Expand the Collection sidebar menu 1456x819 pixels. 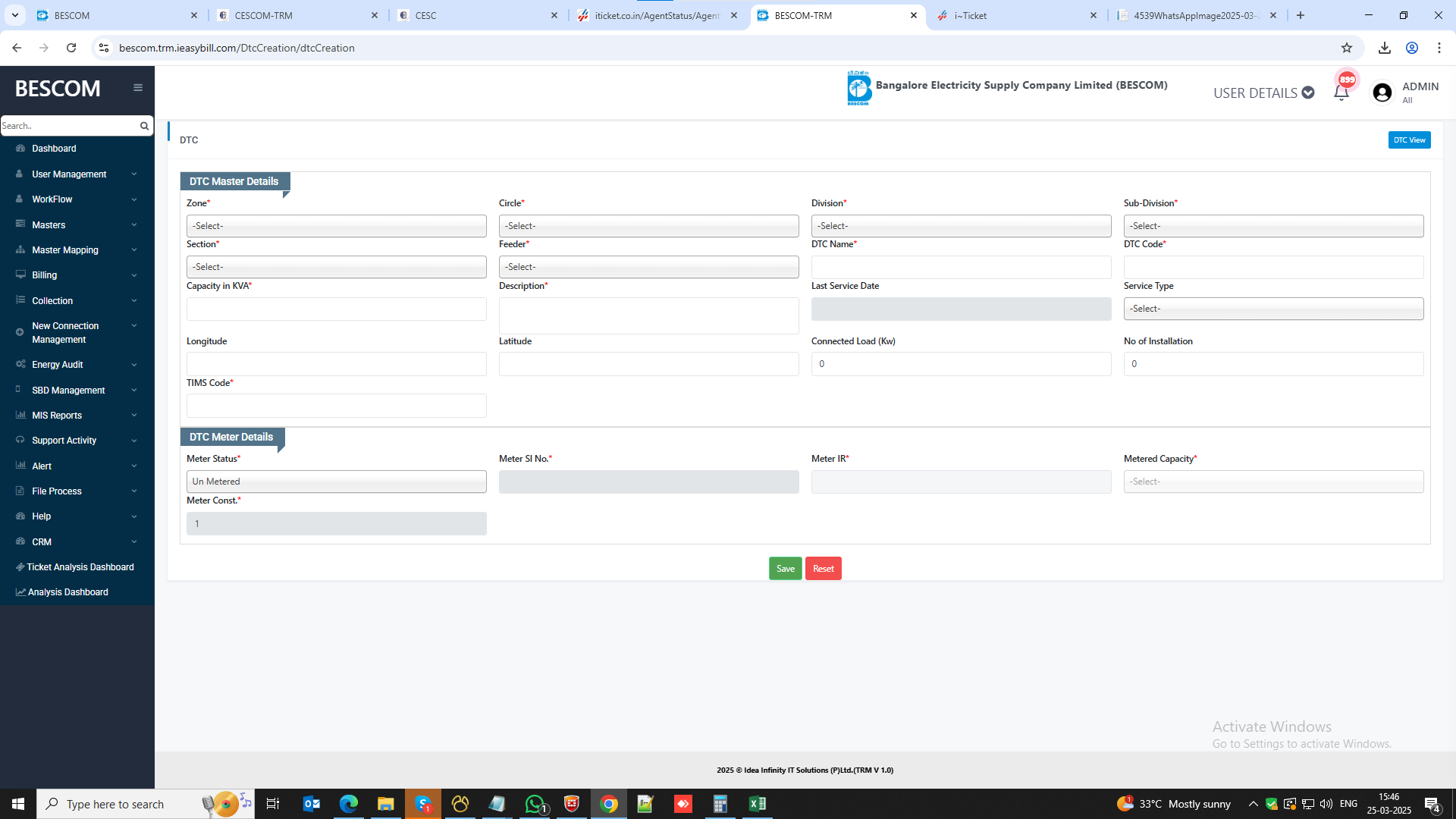pos(77,301)
